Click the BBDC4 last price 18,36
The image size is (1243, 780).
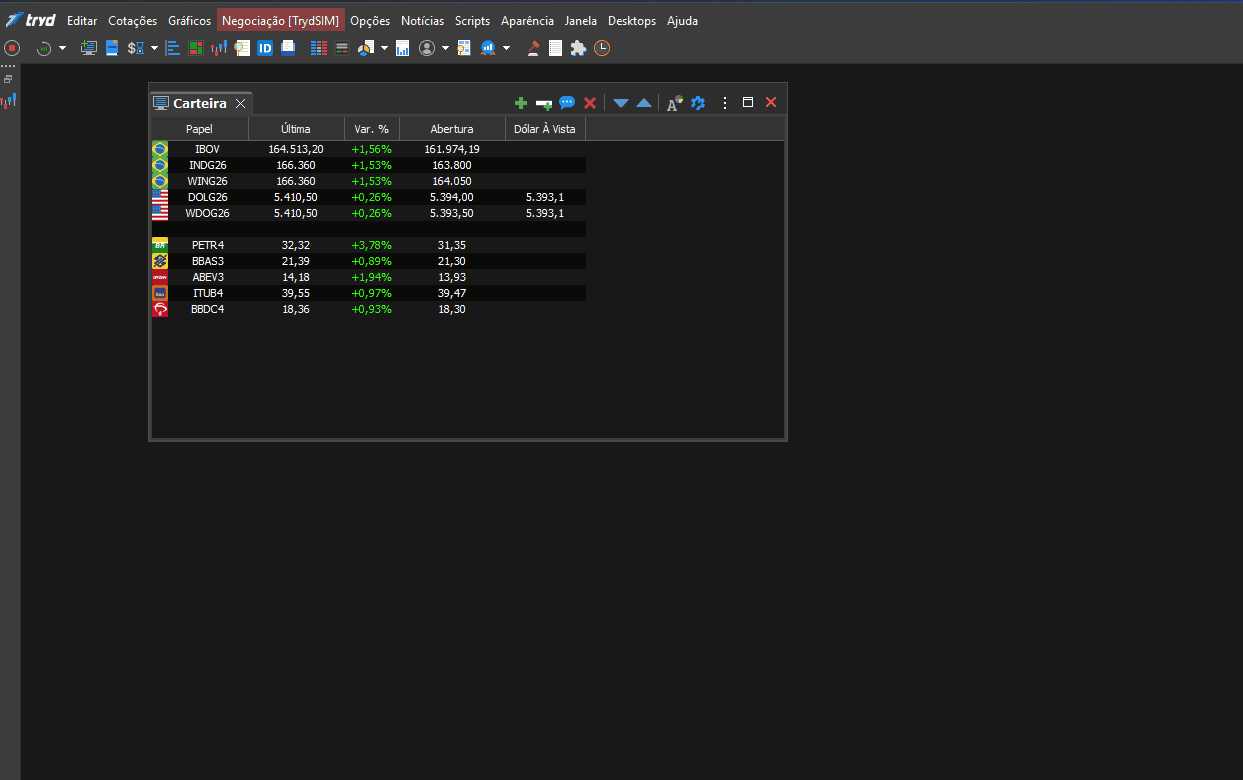(295, 309)
